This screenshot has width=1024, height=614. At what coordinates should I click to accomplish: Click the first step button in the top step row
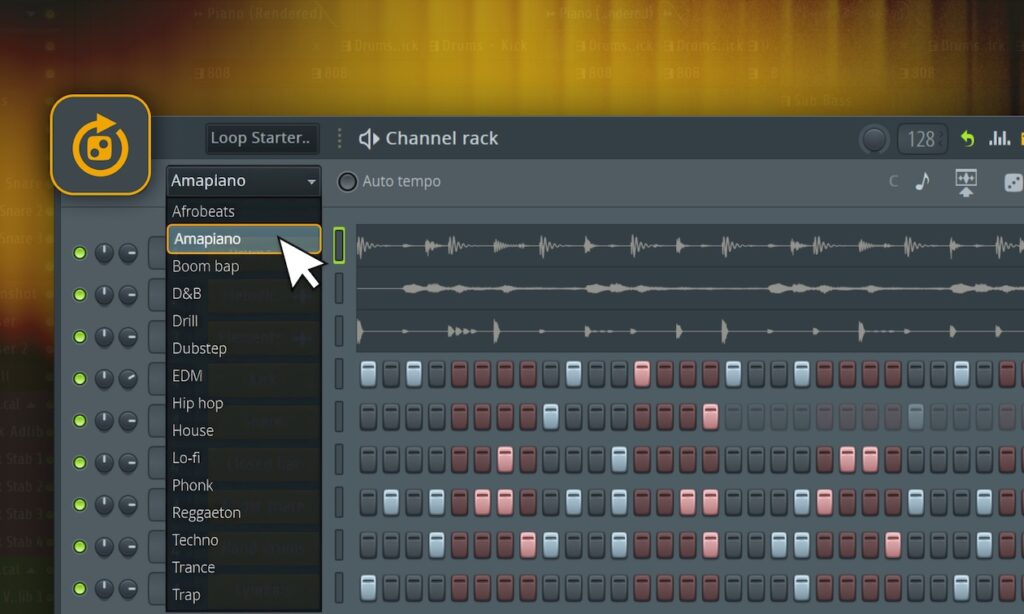[x=368, y=374]
